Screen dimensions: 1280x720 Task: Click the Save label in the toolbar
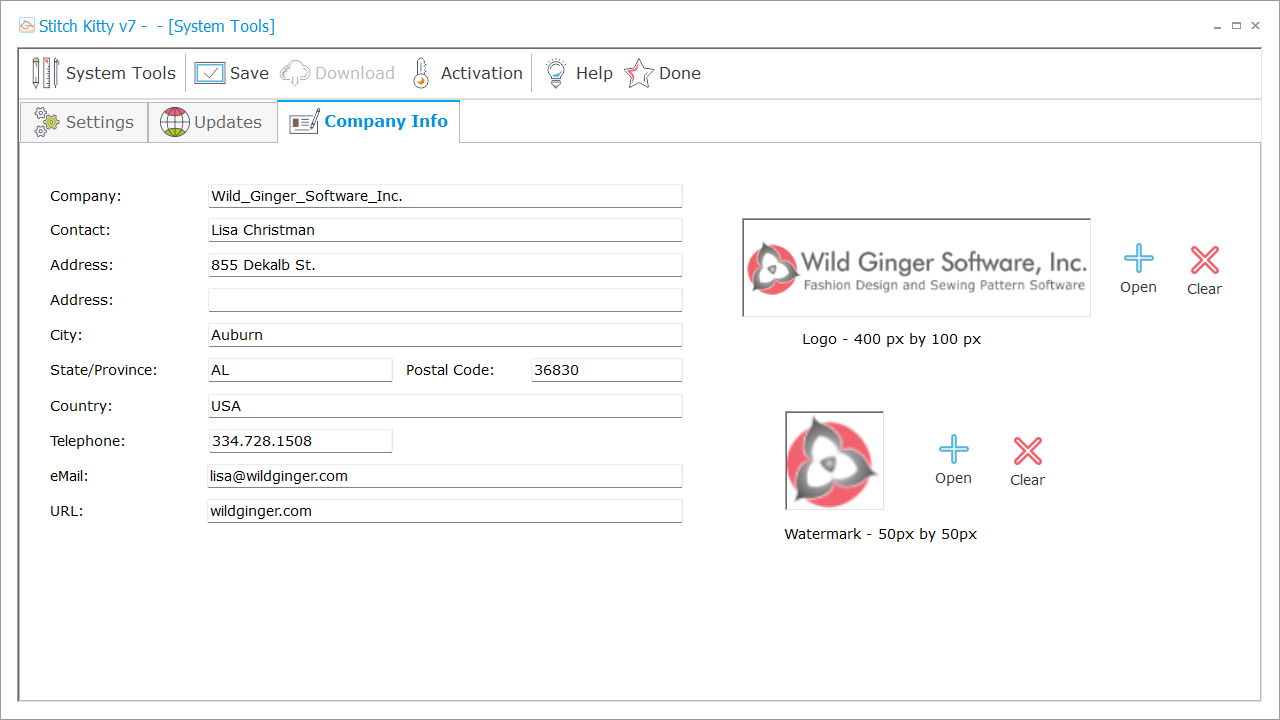pos(249,73)
